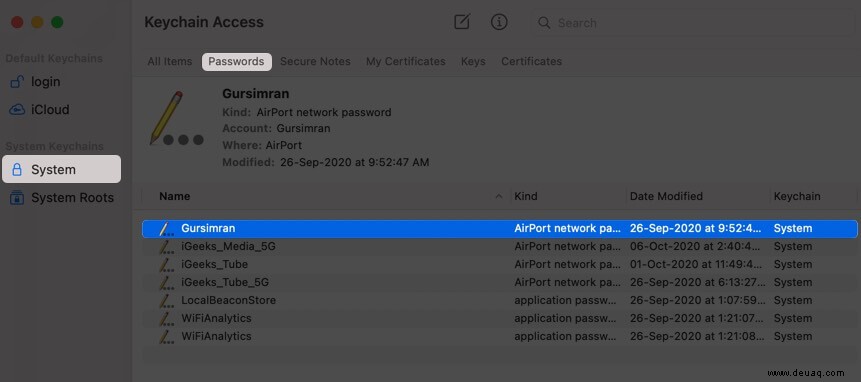Image resolution: width=861 pixels, height=382 pixels.
Task: Open the info (i) button in toolbar
Action: coord(499,22)
